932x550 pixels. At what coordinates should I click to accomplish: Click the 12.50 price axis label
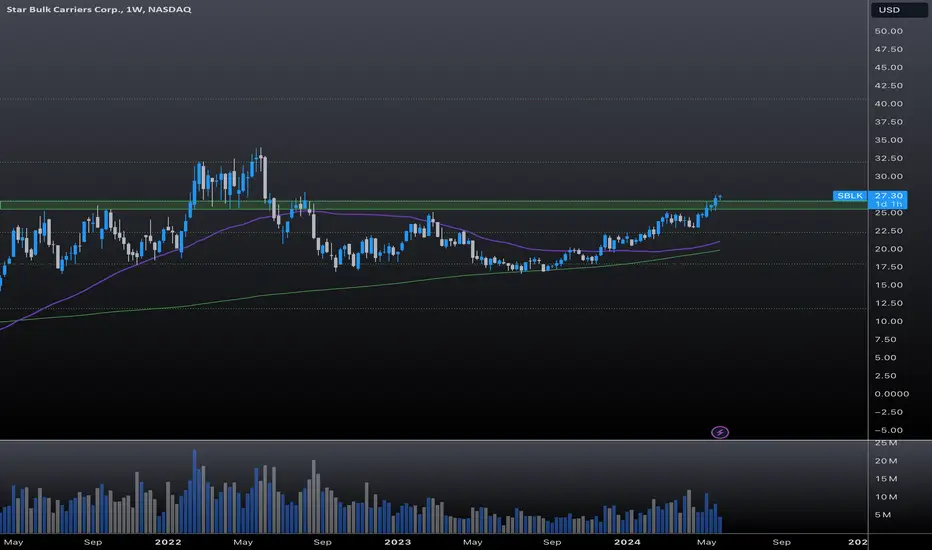pos(888,303)
